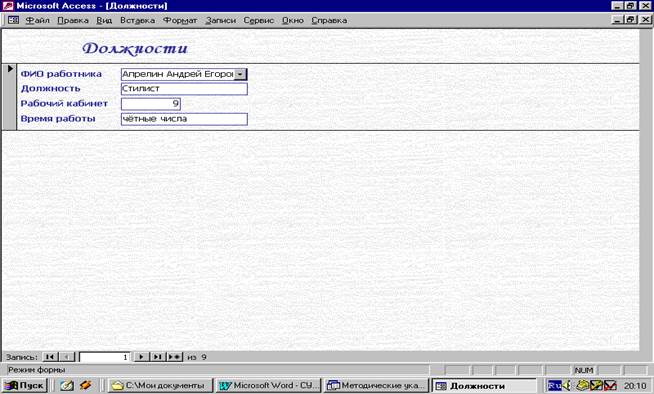Click the Должности taskbar button
The height and width of the screenshot is (394, 654).
(x=485, y=386)
